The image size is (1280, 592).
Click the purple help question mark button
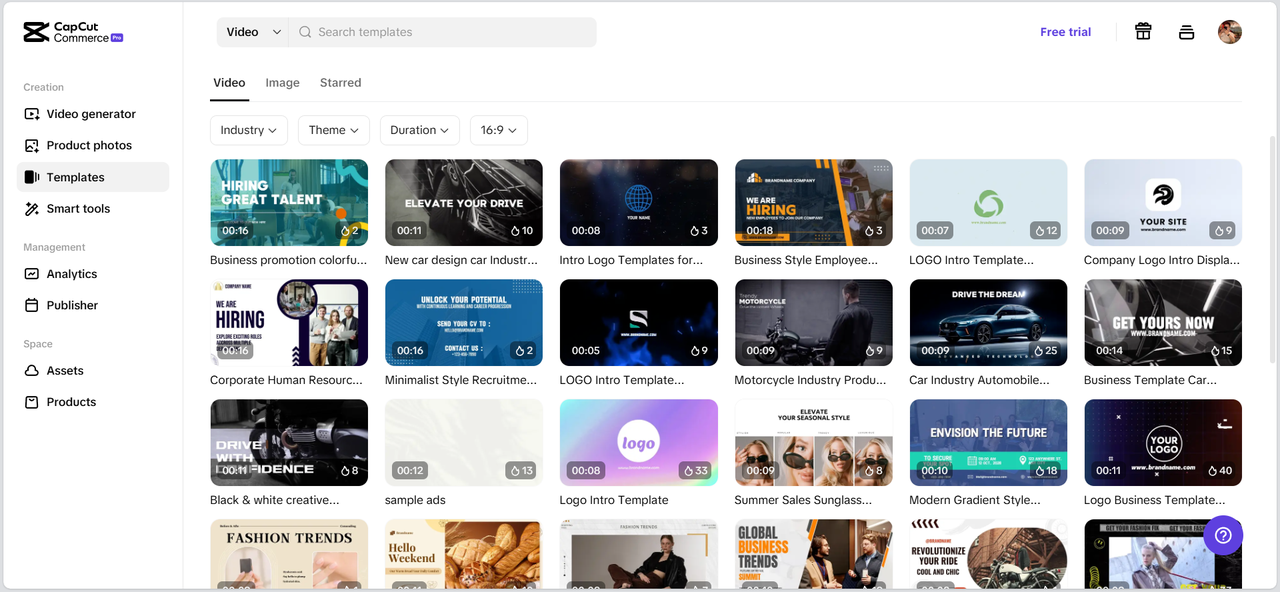point(1223,536)
